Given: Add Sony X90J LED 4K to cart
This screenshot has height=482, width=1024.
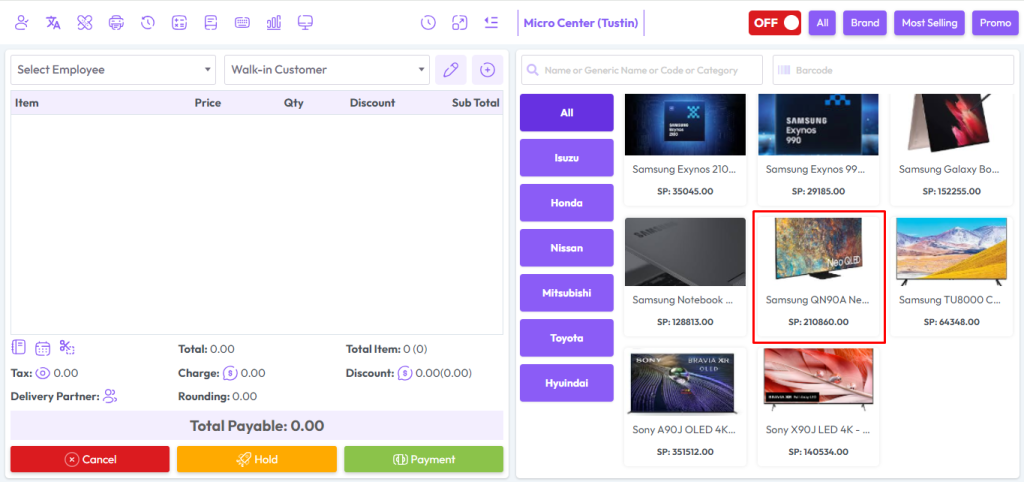Looking at the screenshot, I should (818, 406).
